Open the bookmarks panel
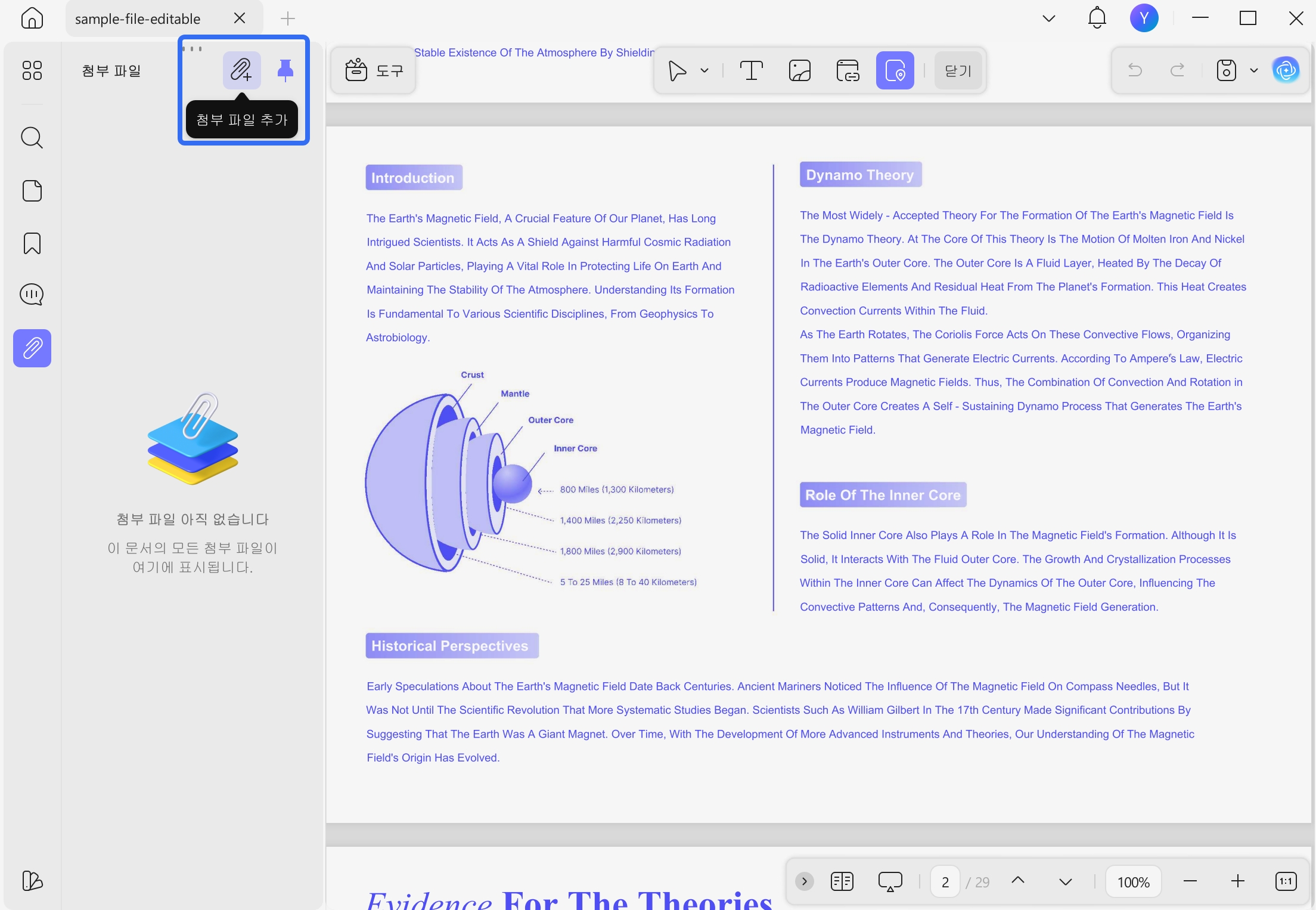 (32, 243)
